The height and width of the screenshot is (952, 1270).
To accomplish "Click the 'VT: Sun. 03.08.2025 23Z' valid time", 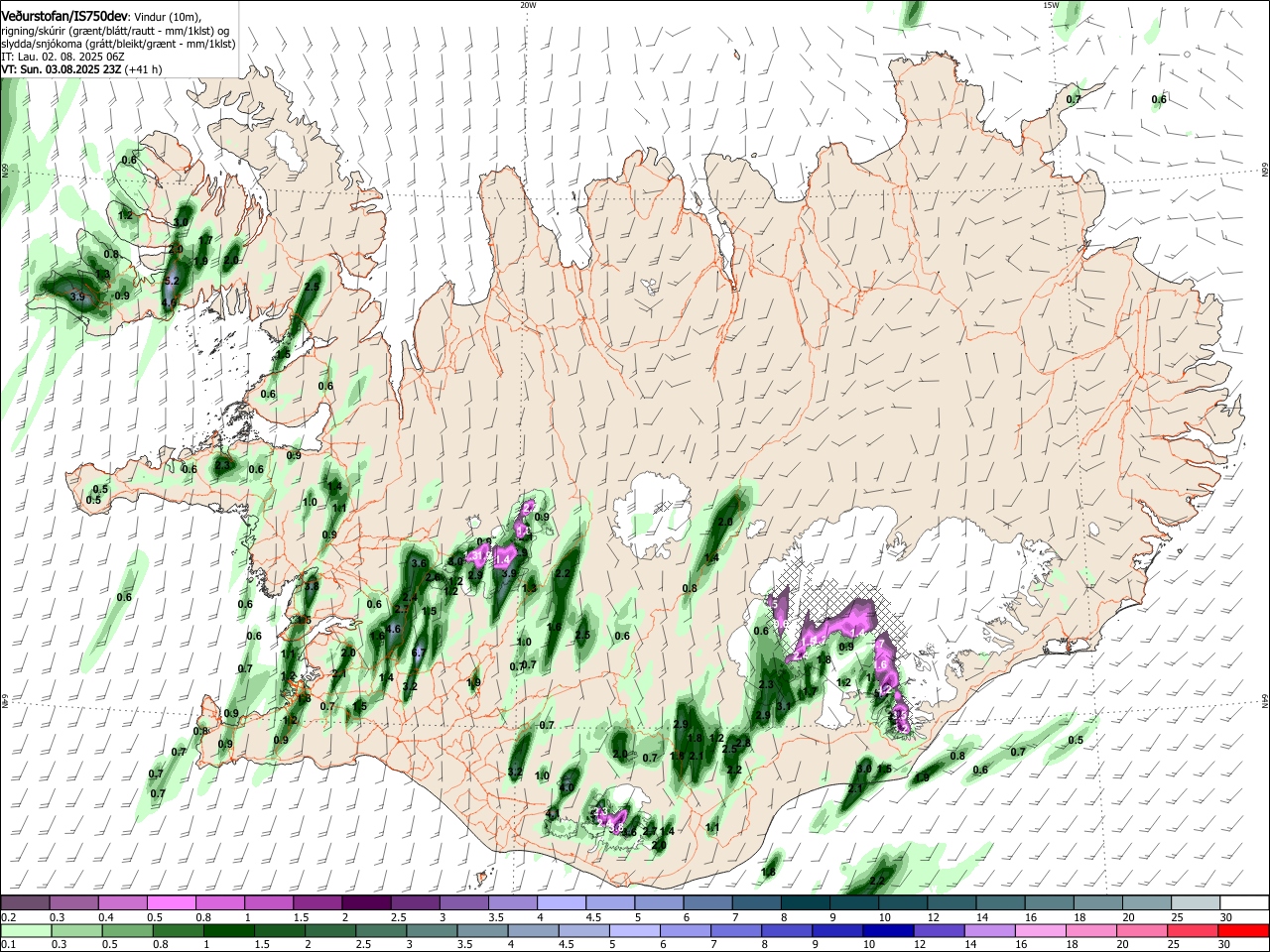I will pyautogui.click(x=62, y=69).
